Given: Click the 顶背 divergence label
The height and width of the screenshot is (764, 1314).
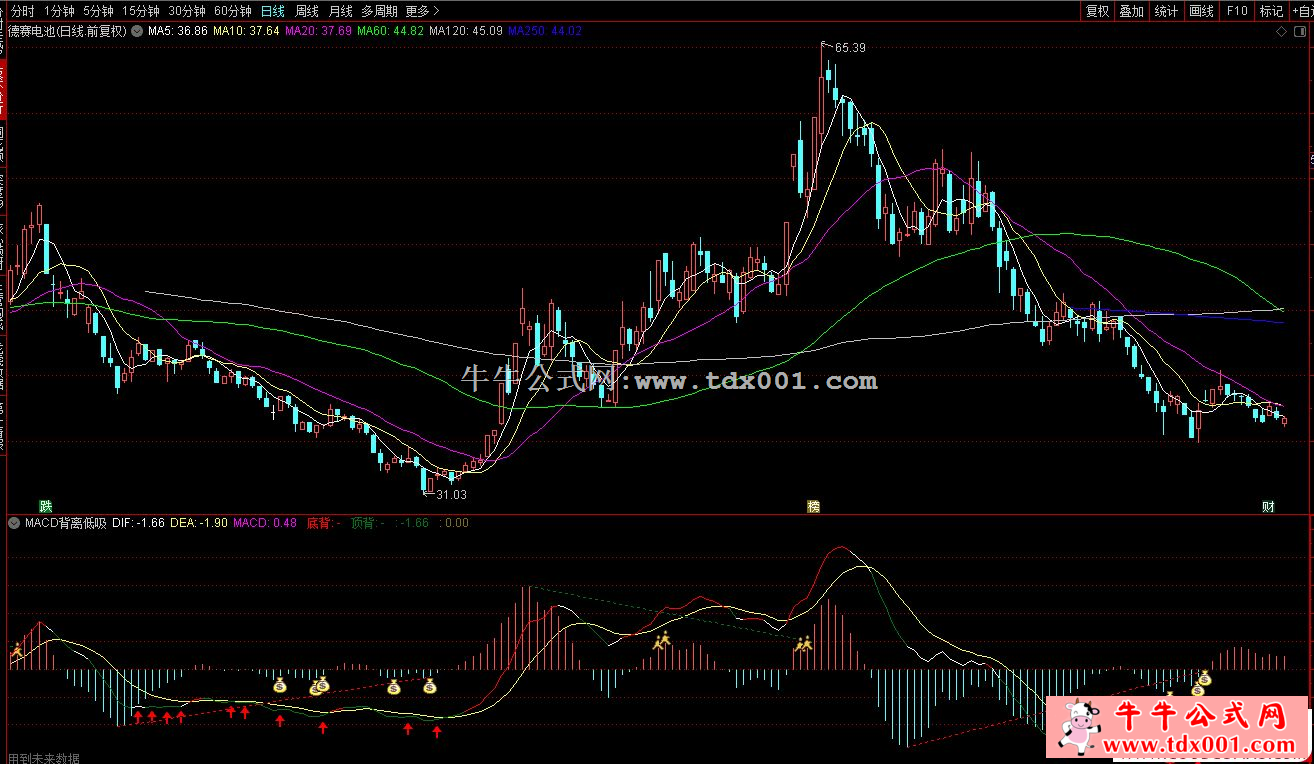Looking at the screenshot, I should (x=368, y=523).
